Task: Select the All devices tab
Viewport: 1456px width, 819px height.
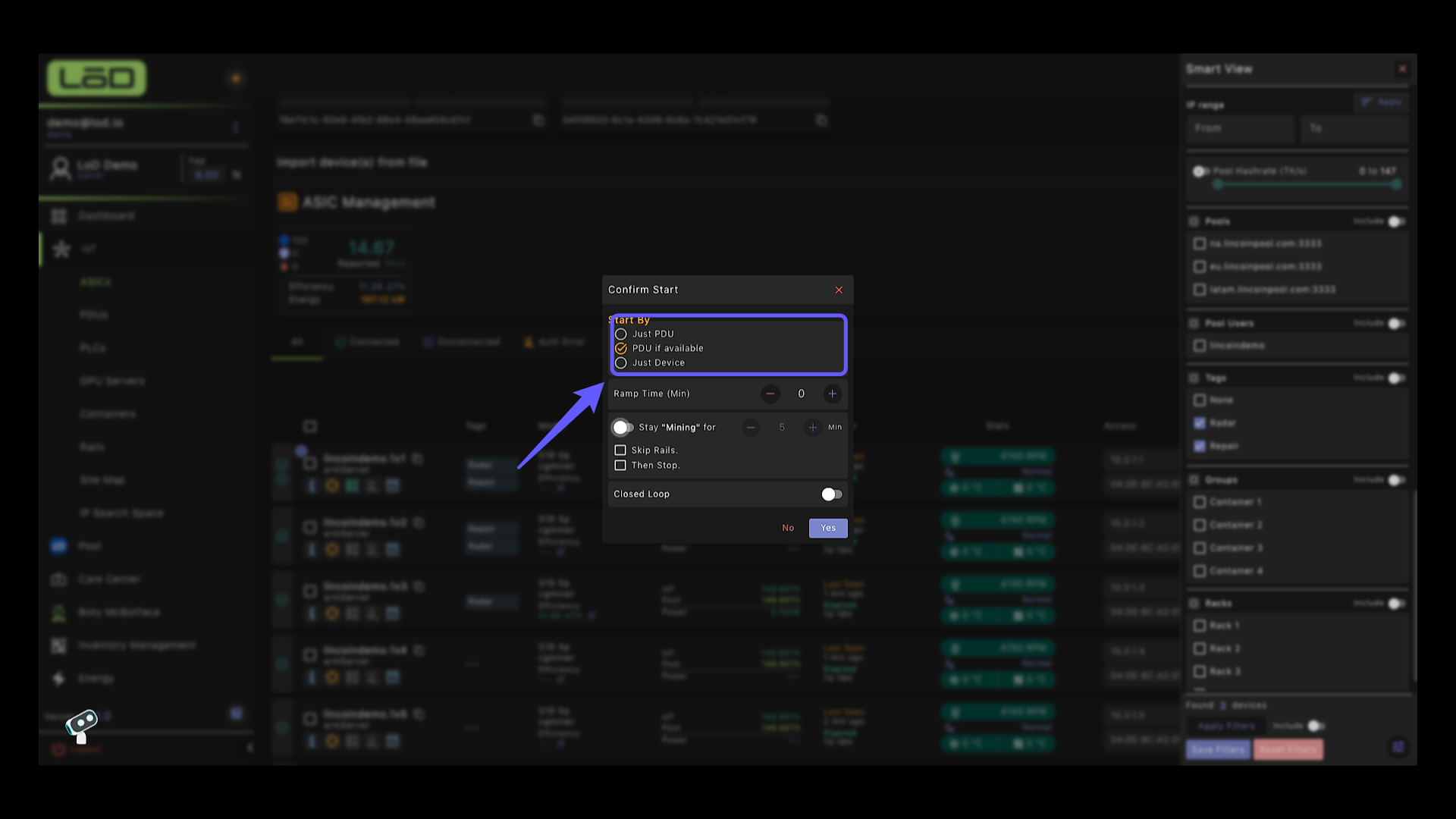Action: click(x=297, y=342)
